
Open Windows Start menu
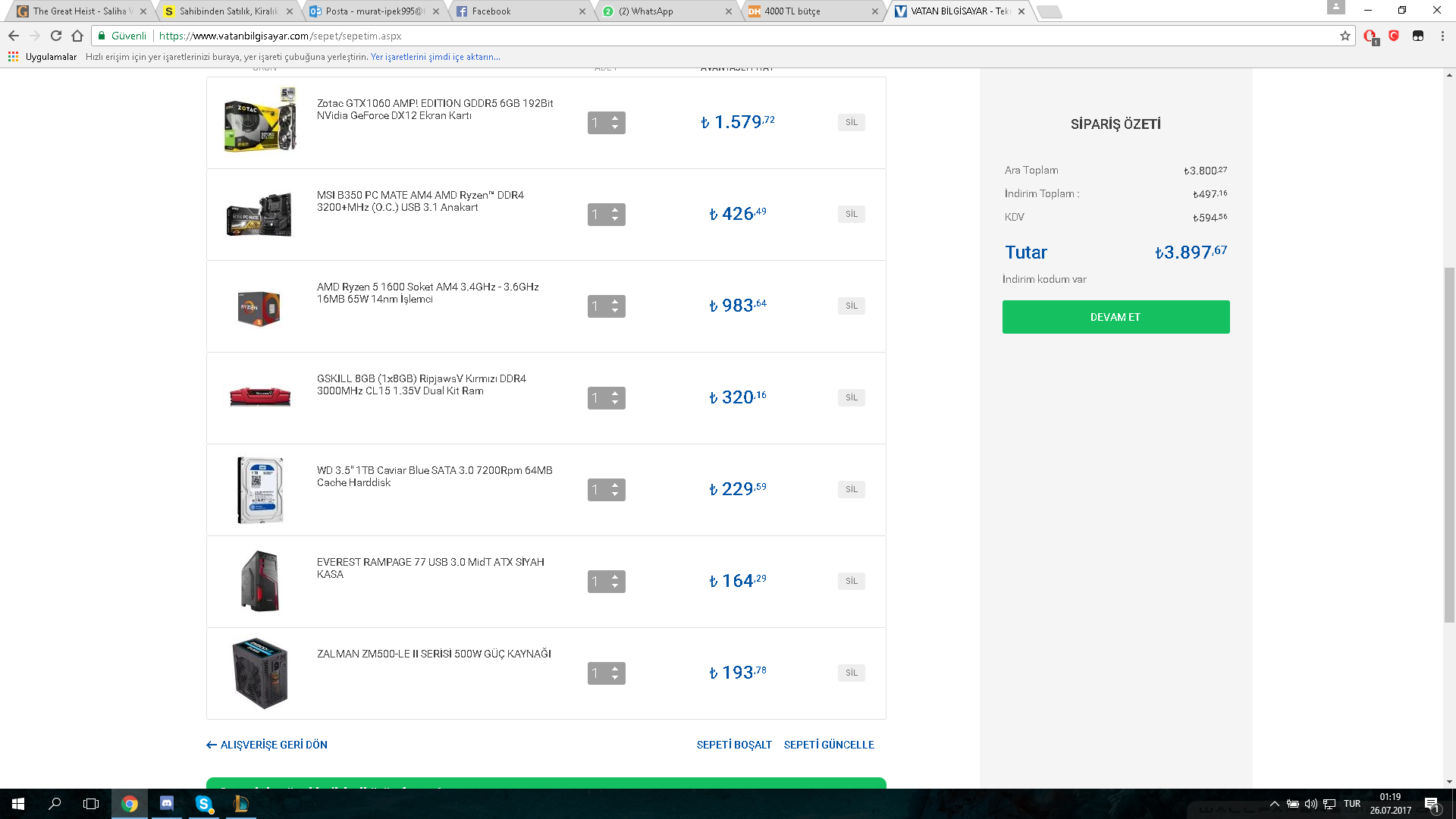(18, 803)
